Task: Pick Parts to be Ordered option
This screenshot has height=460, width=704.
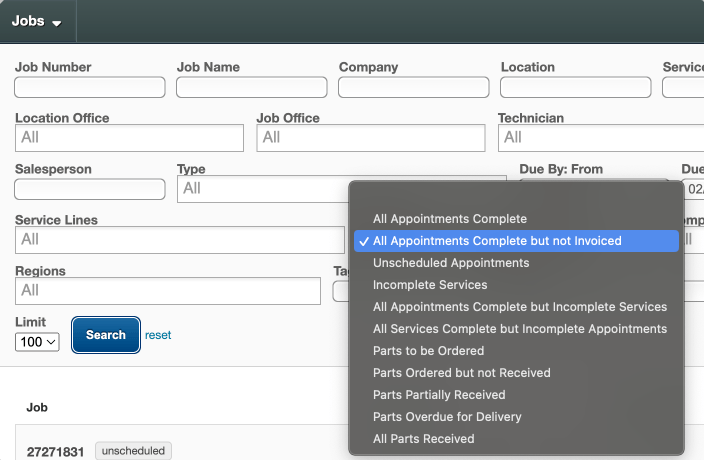Action: point(428,351)
